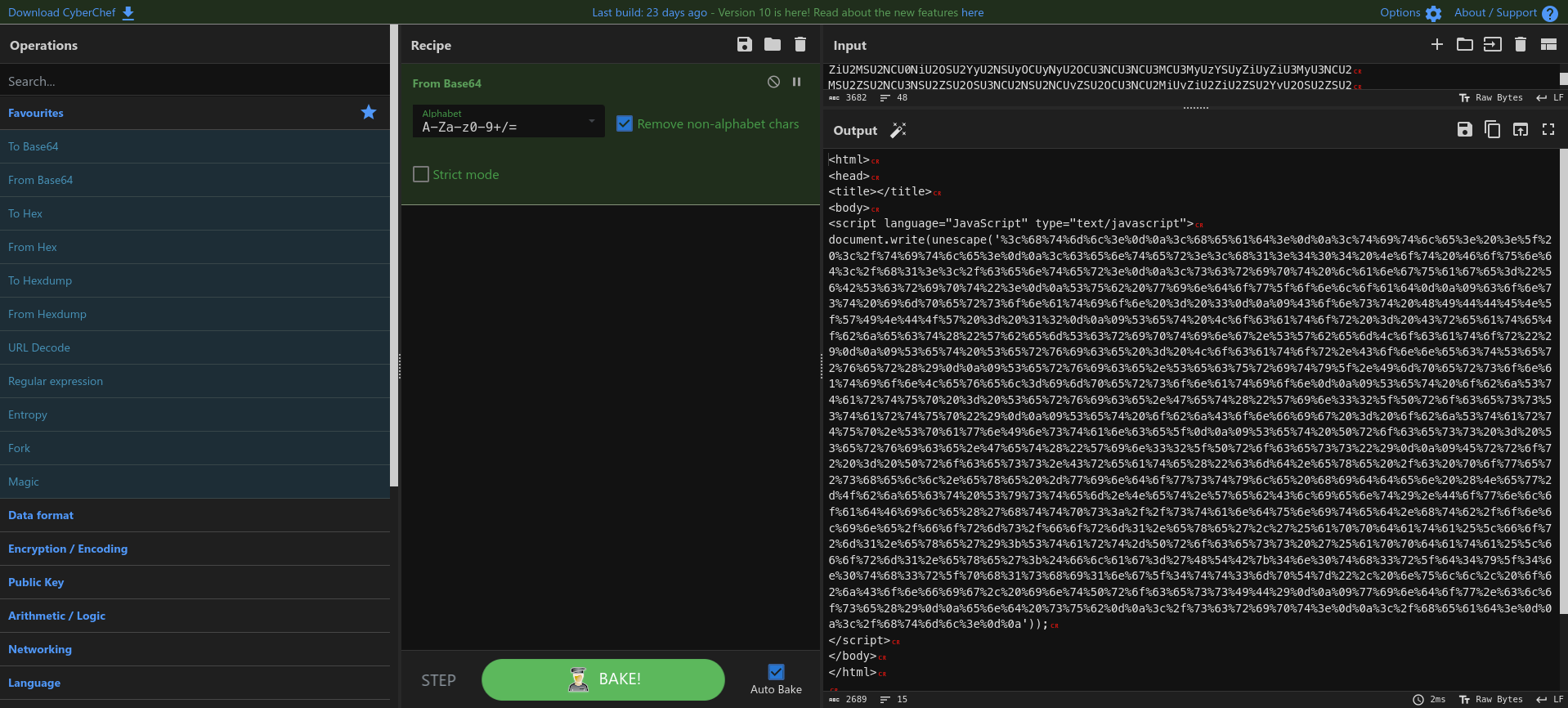
Task: Open About / Support help icon
Action: point(1549,14)
